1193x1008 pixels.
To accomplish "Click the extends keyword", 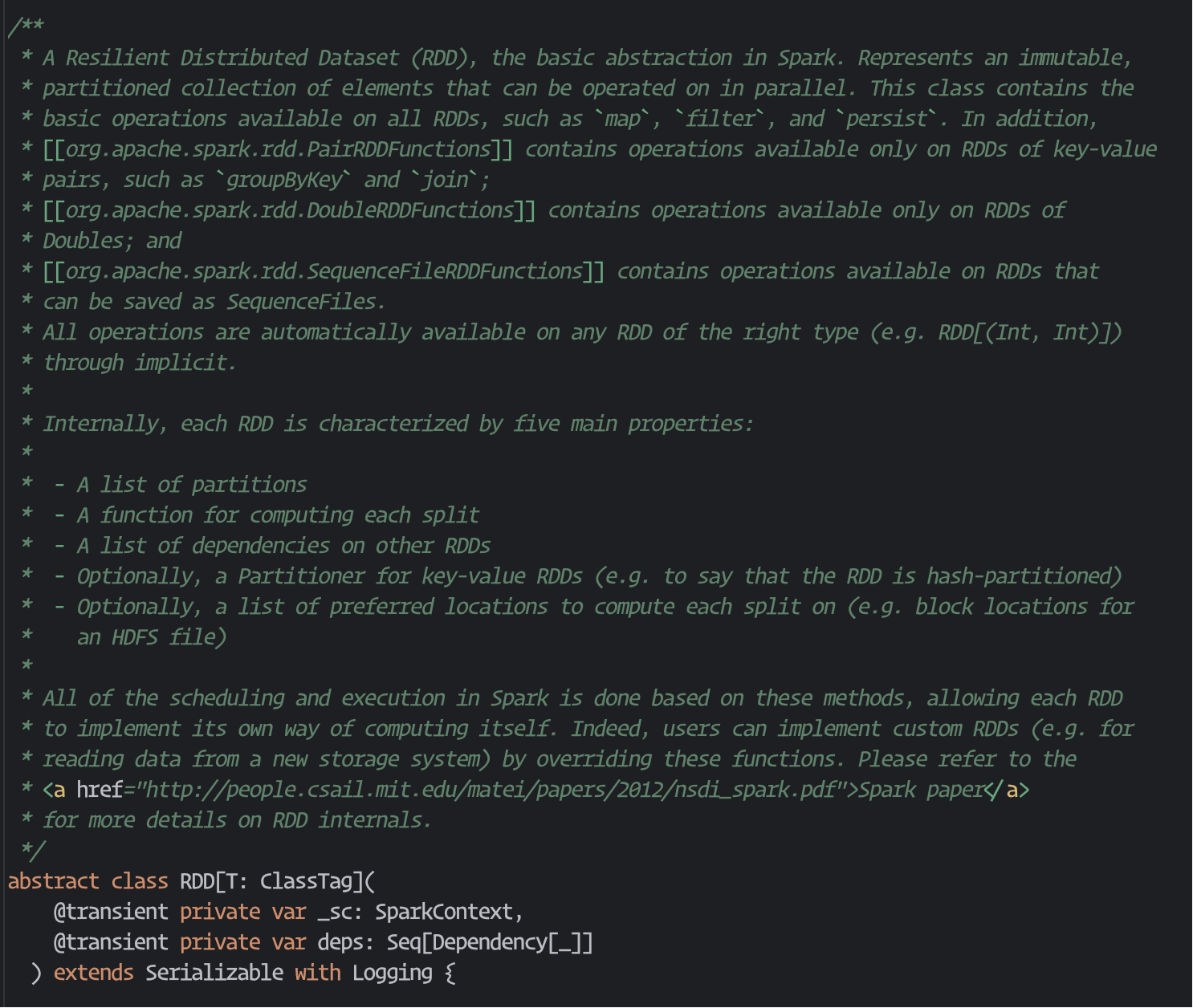I will point(94,973).
